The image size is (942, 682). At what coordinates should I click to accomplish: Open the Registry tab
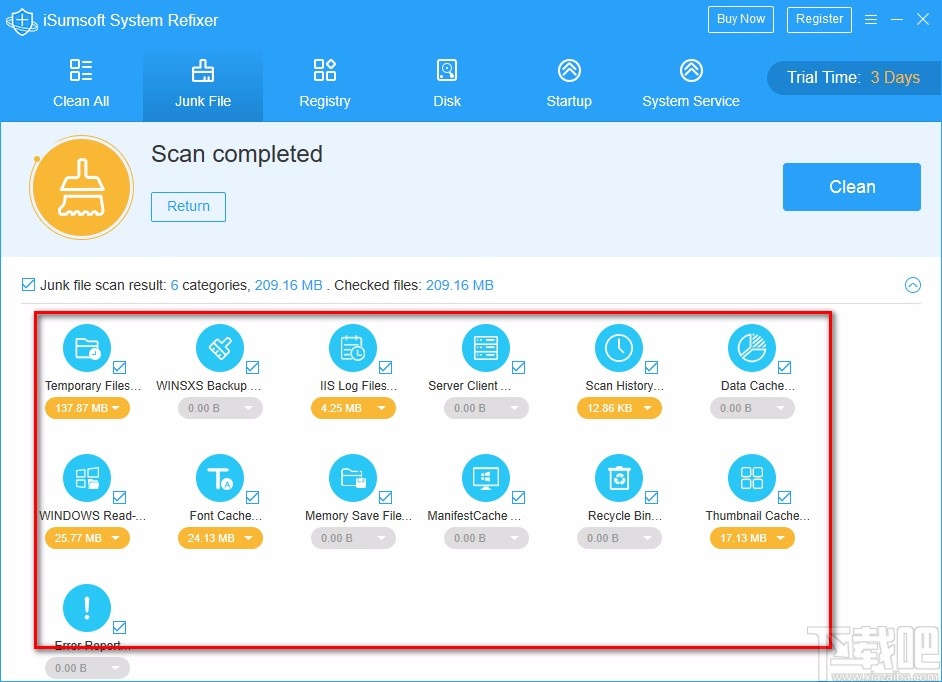[x=325, y=84]
